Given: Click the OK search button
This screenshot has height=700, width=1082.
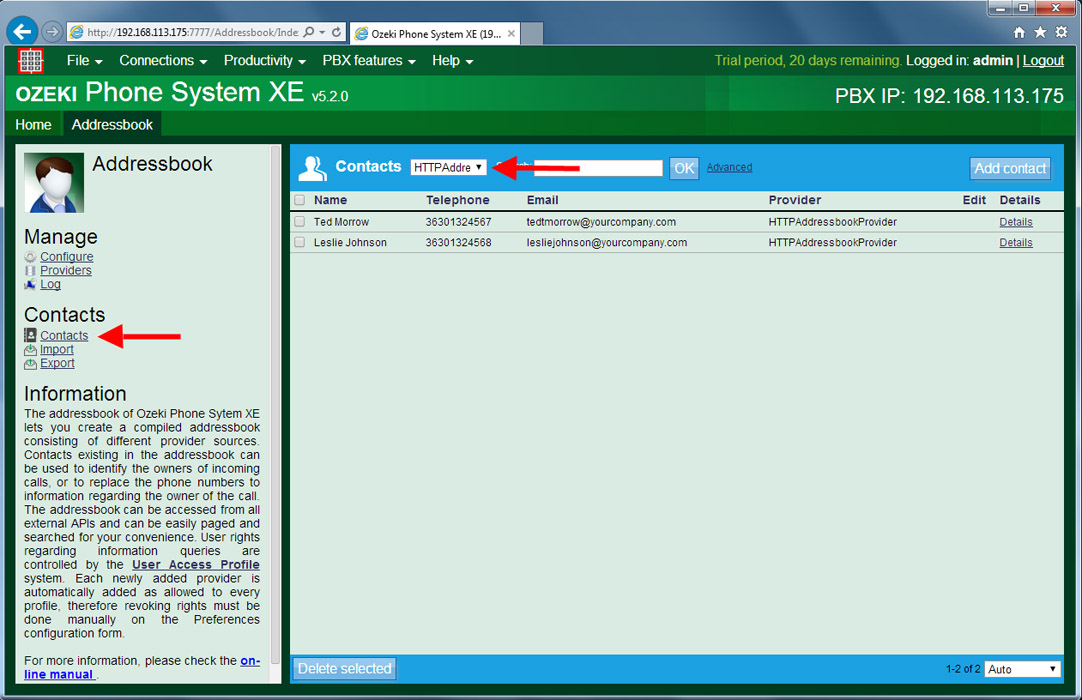Looking at the screenshot, I should [x=684, y=168].
